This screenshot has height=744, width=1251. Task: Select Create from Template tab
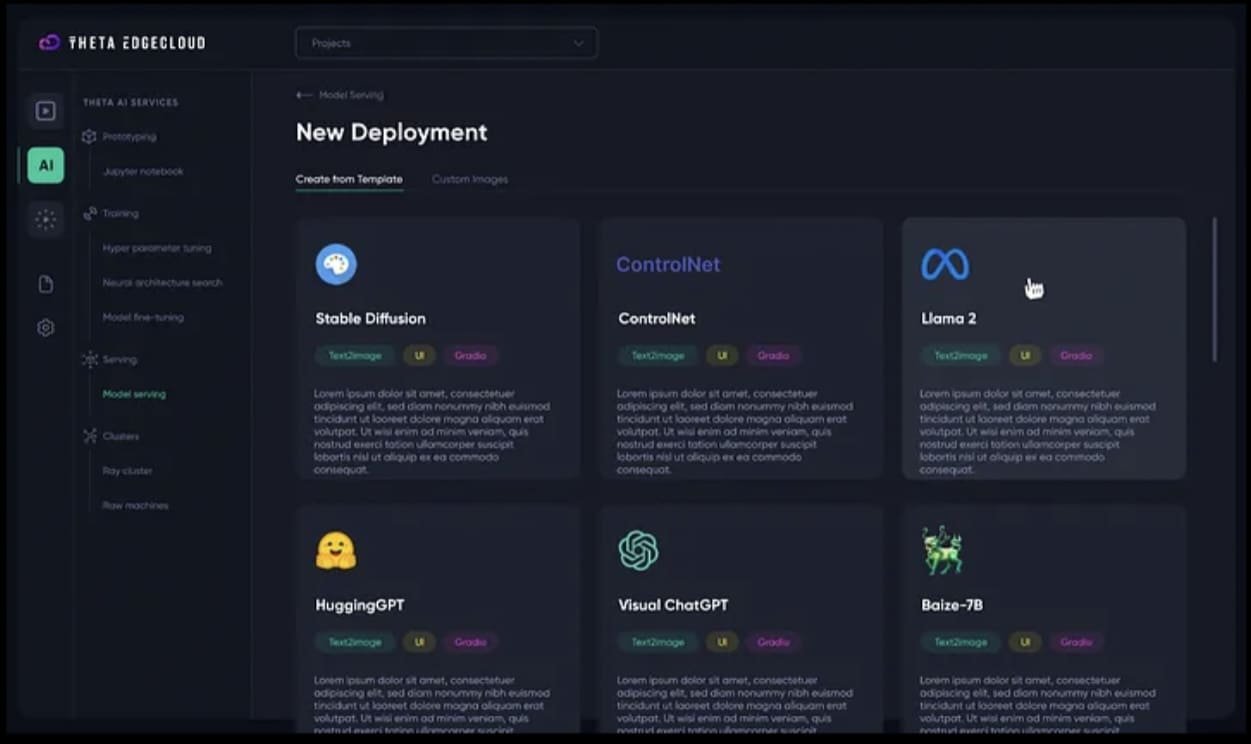349,180
